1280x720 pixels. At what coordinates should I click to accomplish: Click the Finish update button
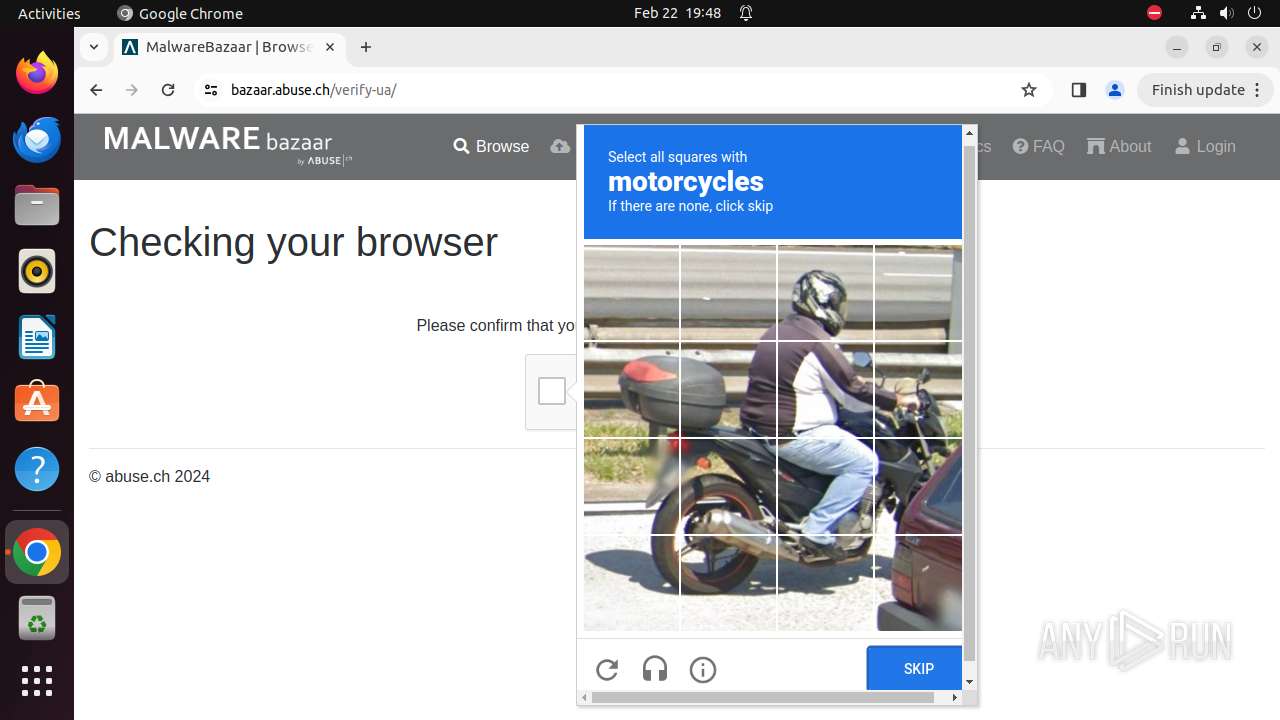[x=1206, y=90]
